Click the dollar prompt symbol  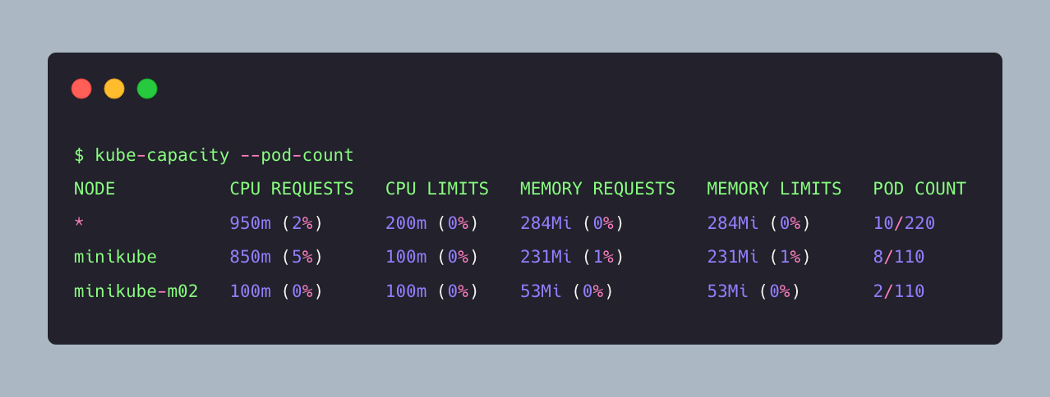coord(79,155)
